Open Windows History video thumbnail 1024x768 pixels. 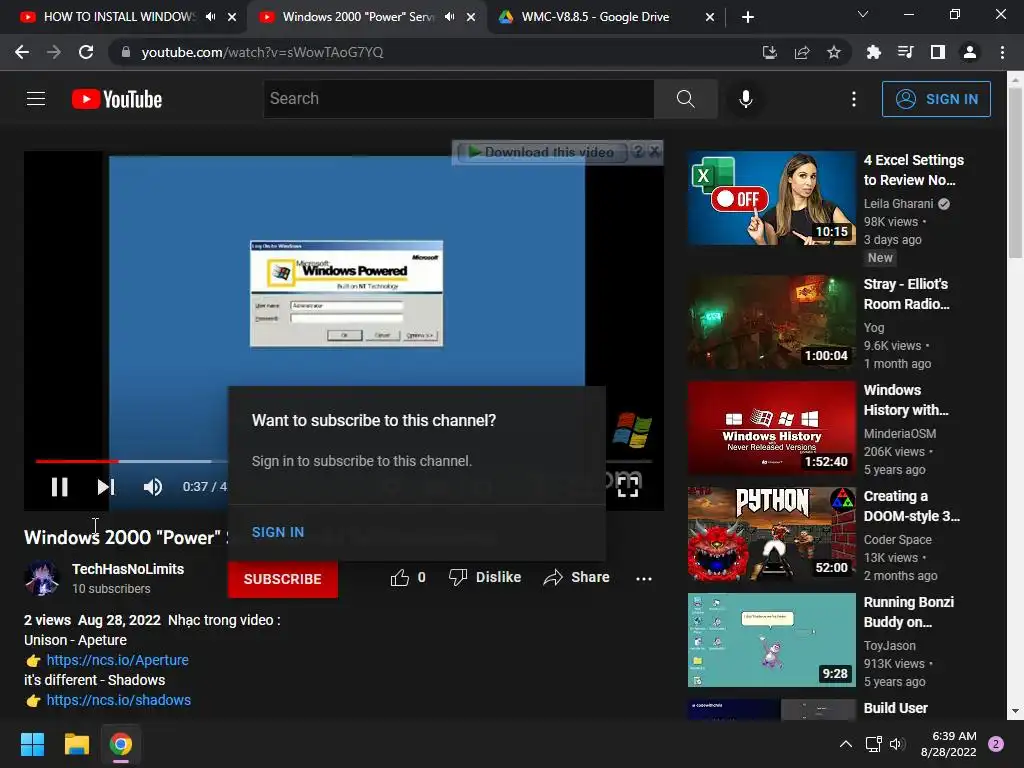771,428
